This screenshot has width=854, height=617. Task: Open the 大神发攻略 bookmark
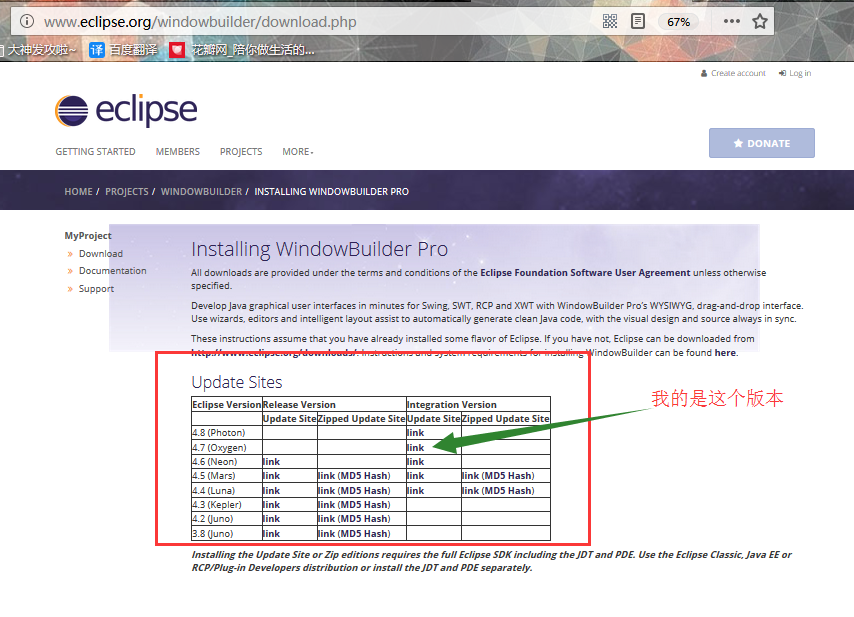(x=37, y=50)
